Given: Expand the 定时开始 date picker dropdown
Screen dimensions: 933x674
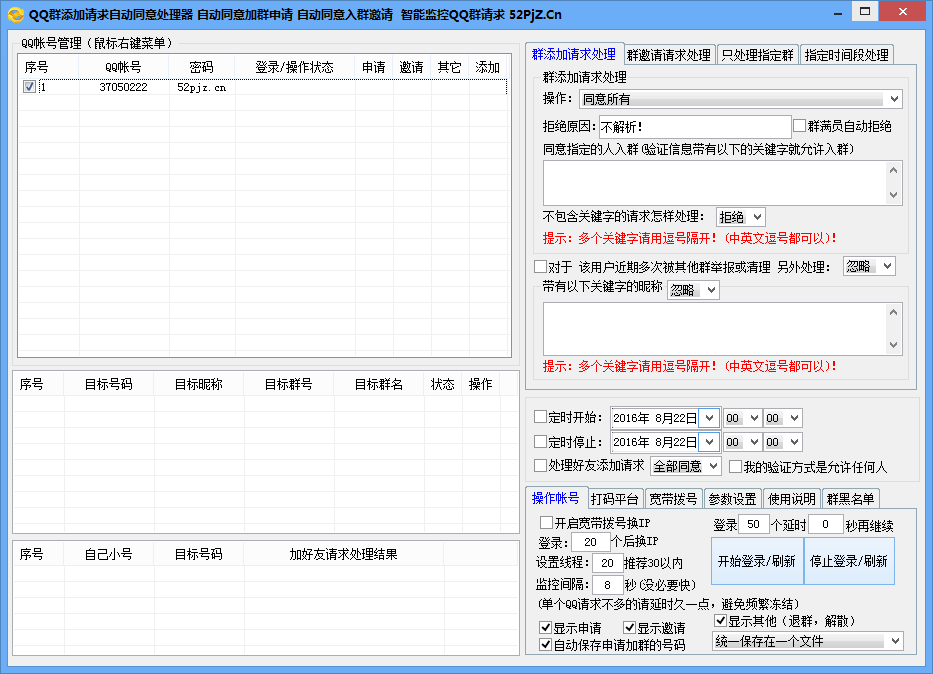Looking at the screenshot, I should click(x=709, y=417).
